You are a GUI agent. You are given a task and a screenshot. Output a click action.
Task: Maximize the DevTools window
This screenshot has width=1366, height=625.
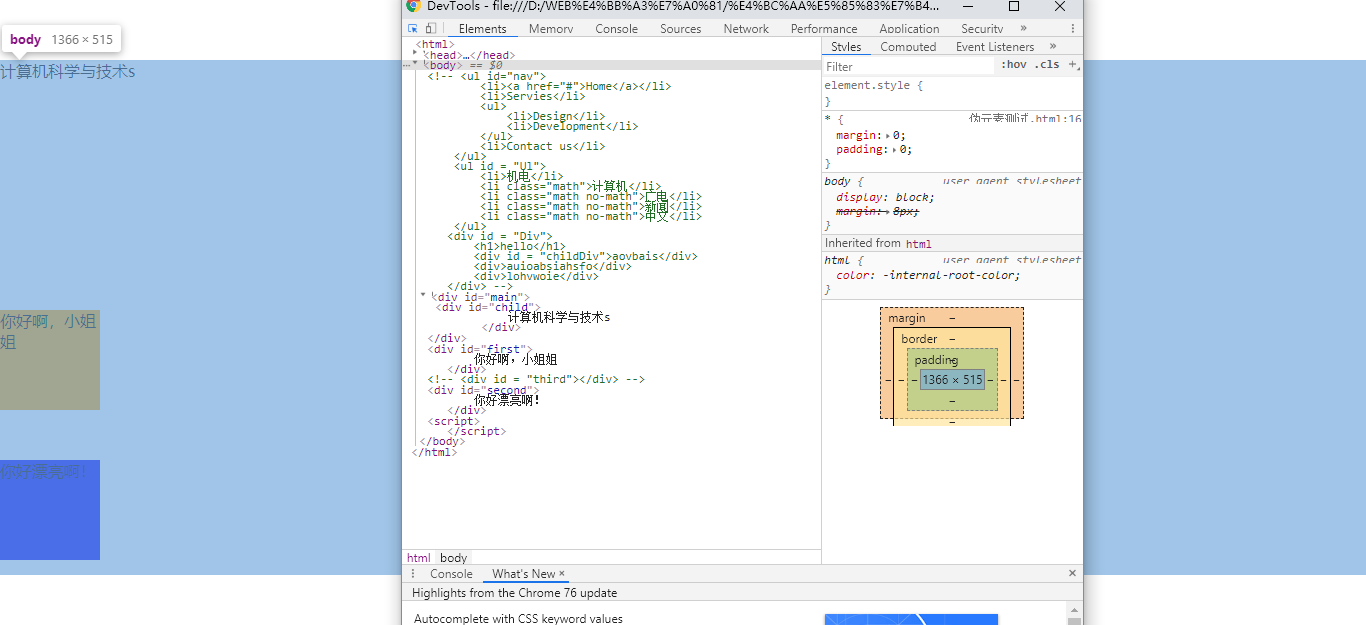(x=1014, y=6)
